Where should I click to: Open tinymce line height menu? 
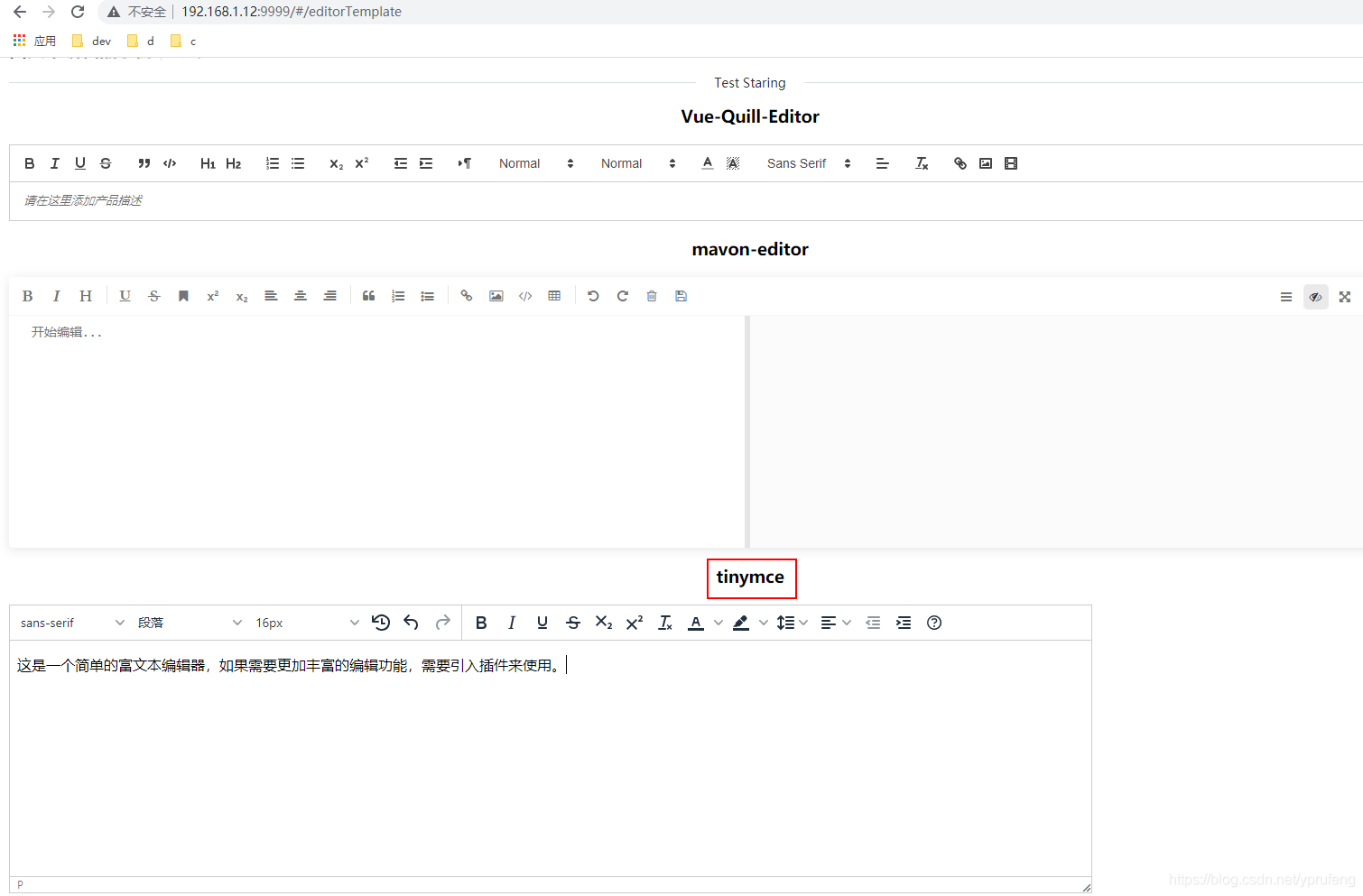[x=792, y=623]
